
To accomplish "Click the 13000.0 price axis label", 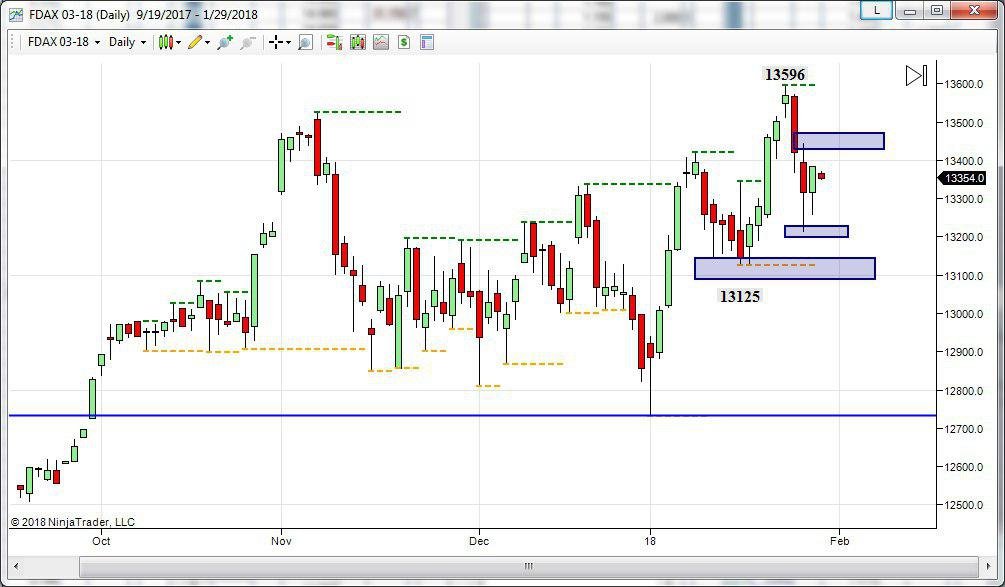I will [x=963, y=314].
